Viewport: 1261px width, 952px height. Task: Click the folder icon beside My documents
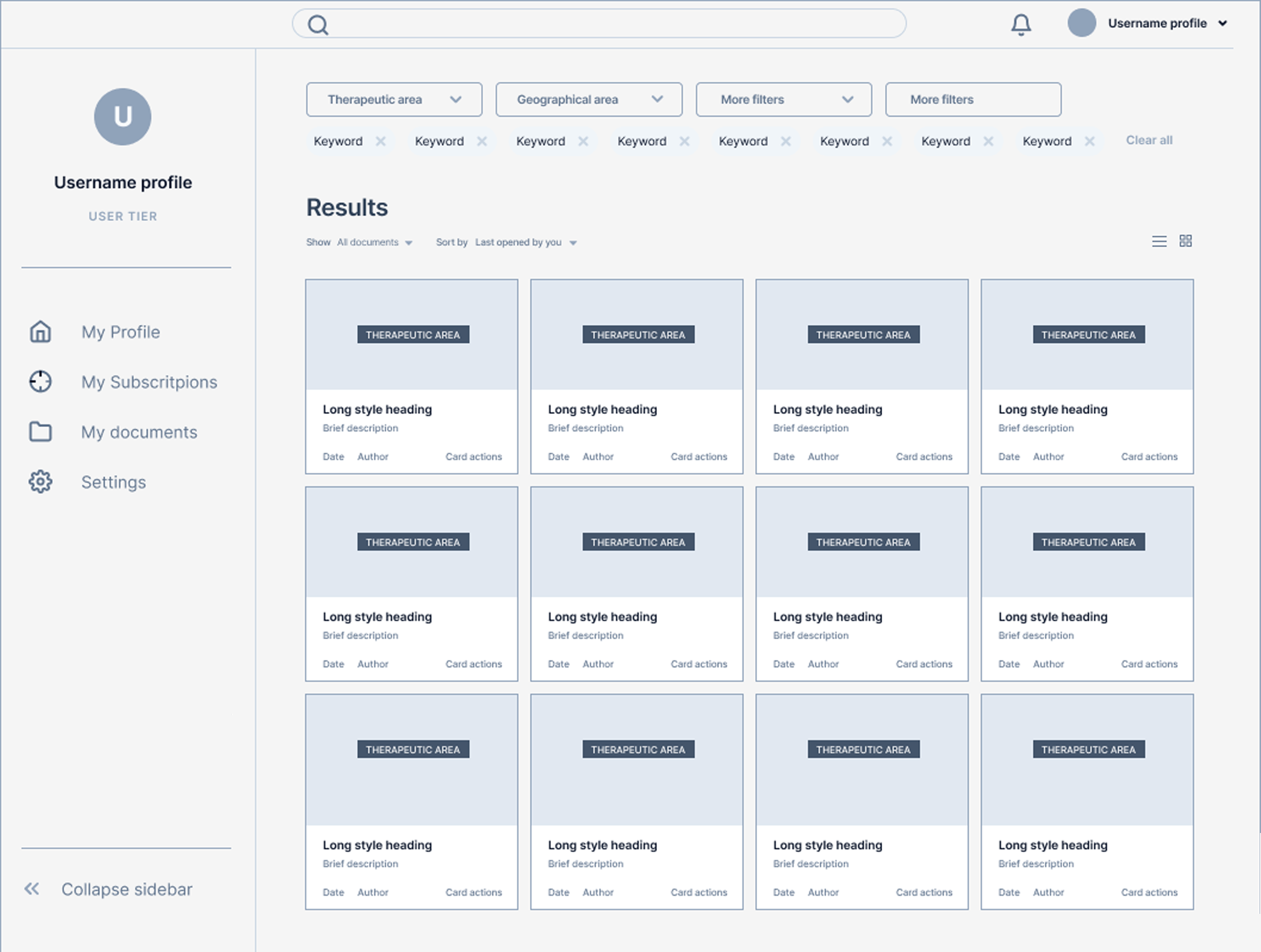41,432
